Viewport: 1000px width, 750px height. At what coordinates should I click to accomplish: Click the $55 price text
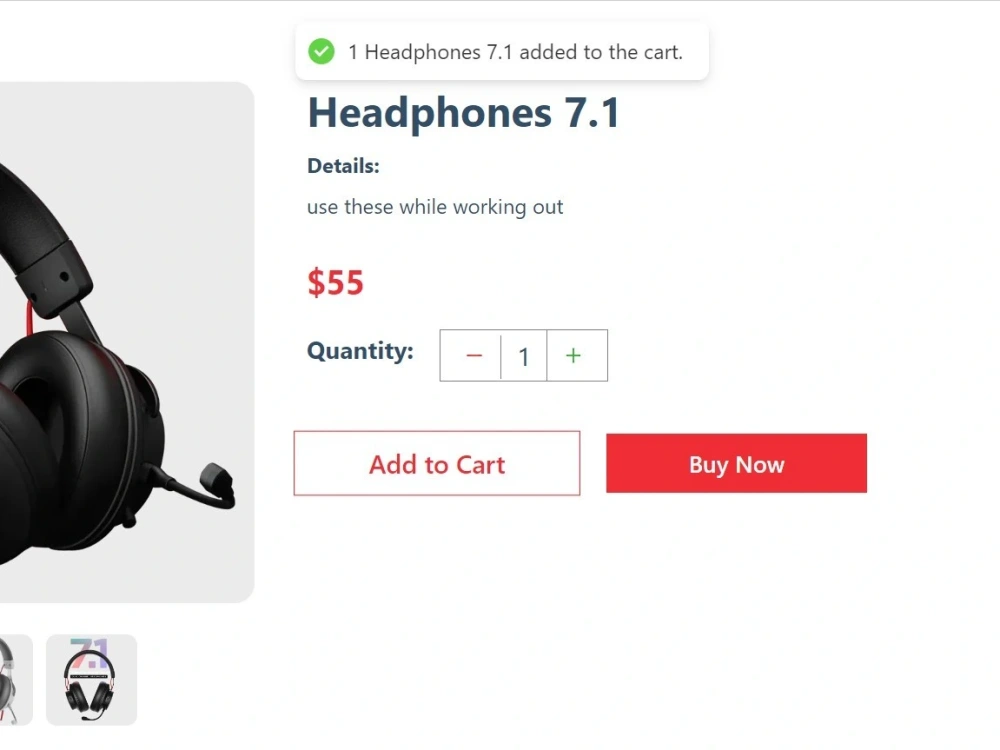pos(335,283)
